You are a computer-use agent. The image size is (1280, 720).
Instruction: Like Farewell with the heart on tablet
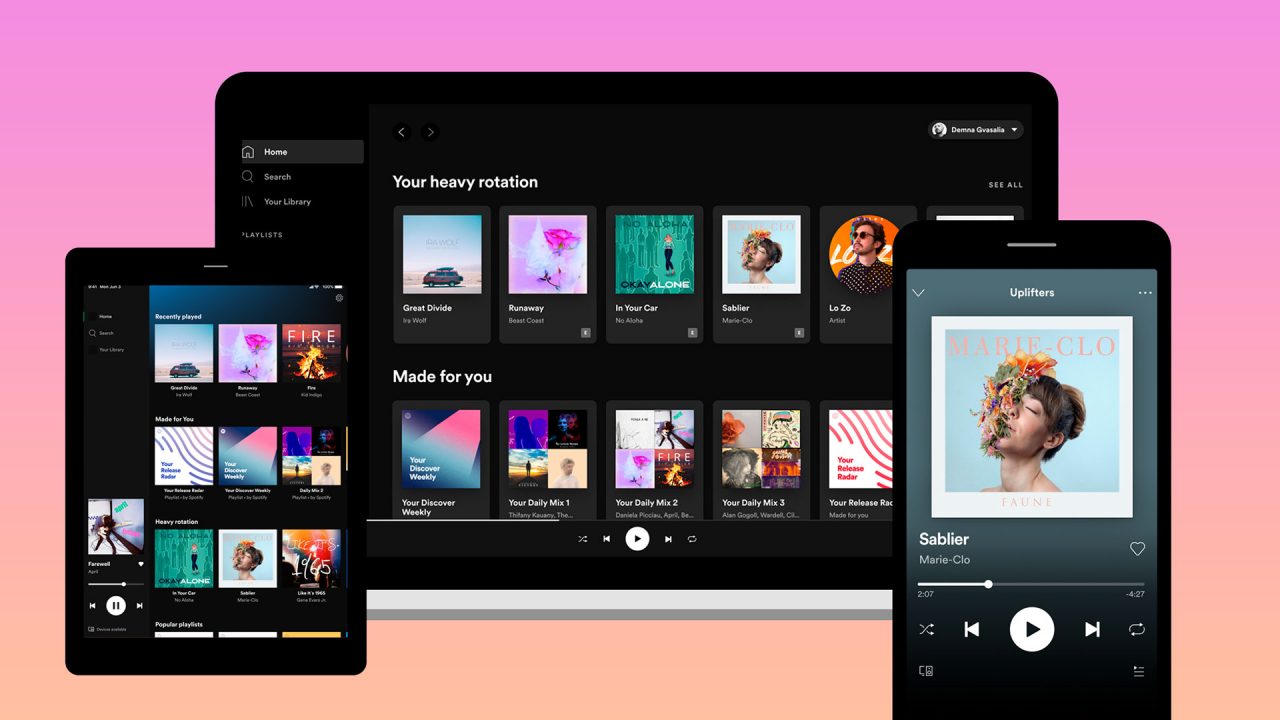[x=141, y=564]
